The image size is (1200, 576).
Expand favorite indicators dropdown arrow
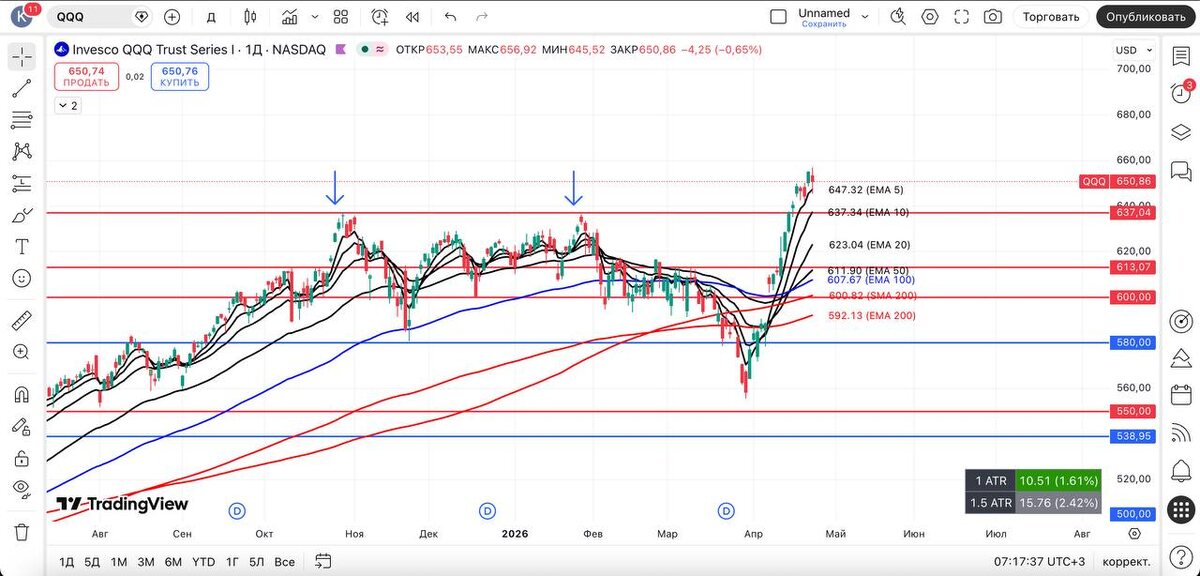pos(314,17)
